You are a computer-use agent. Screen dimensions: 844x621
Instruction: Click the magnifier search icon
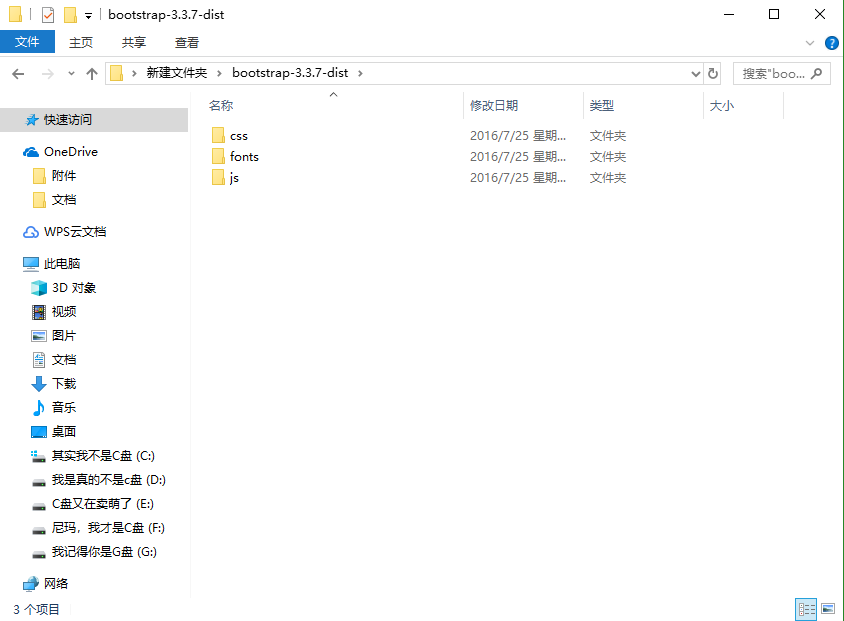pos(817,73)
